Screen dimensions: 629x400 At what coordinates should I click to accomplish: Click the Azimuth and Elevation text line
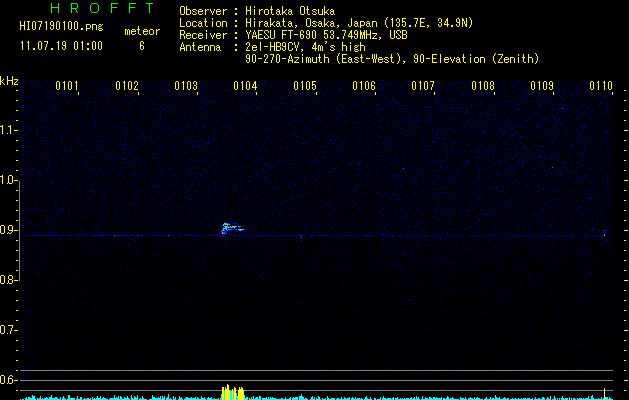coord(392,59)
